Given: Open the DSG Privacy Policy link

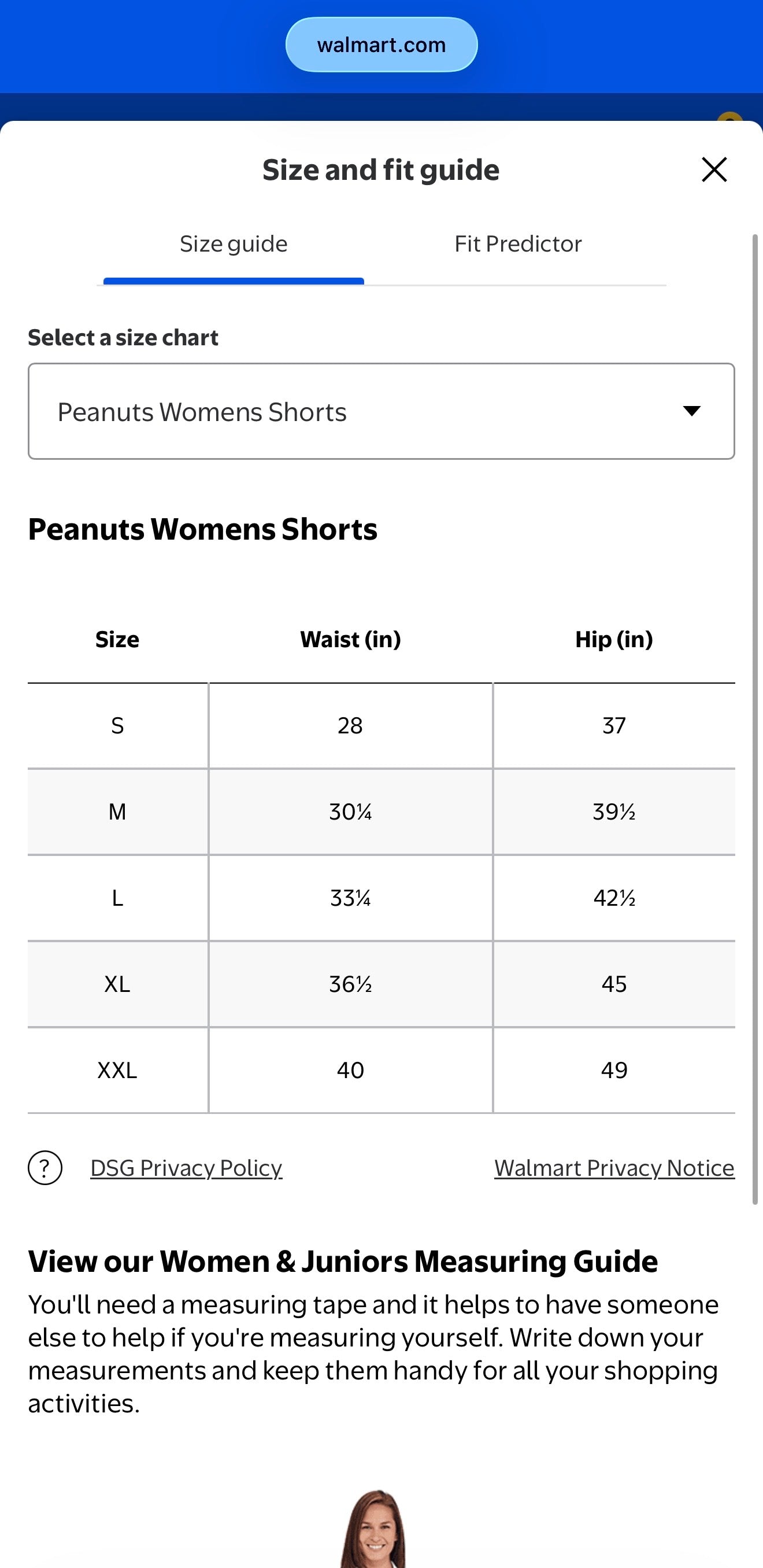Looking at the screenshot, I should point(186,1168).
